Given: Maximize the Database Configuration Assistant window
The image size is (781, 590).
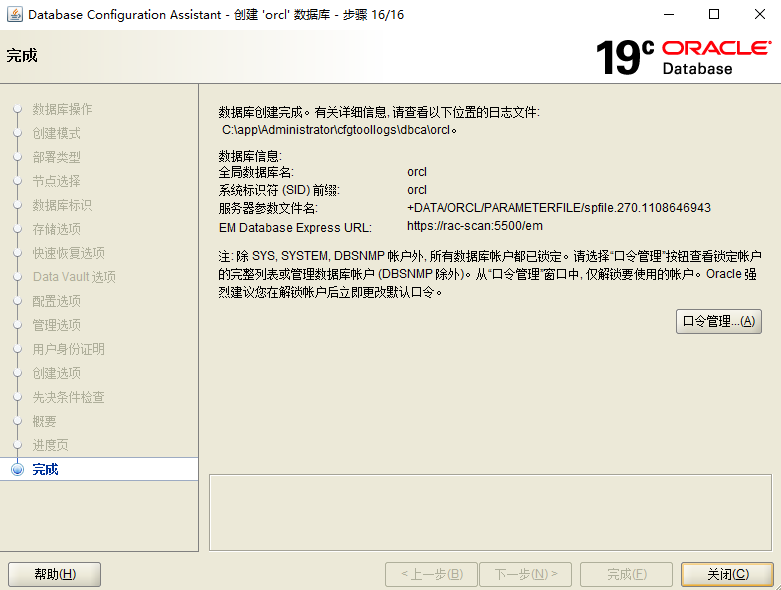Looking at the screenshot, I should click(x=714, y=15).
